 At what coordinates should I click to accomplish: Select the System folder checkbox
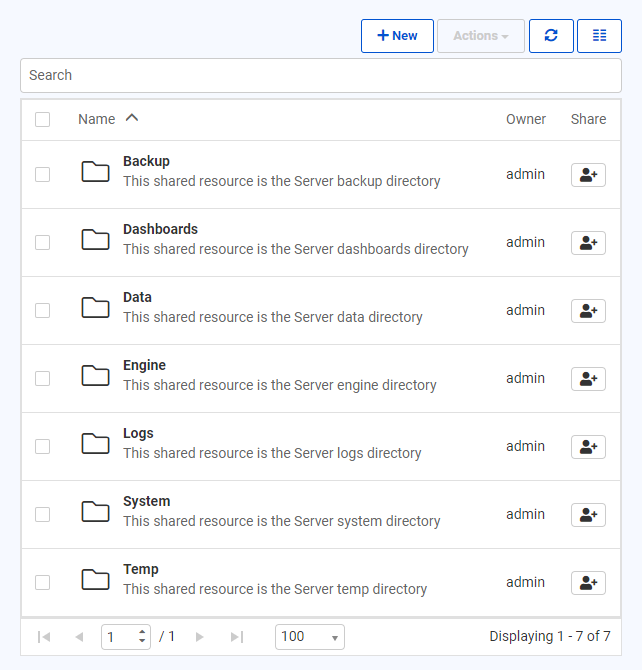pyautogui.click(x=42, y=515)
